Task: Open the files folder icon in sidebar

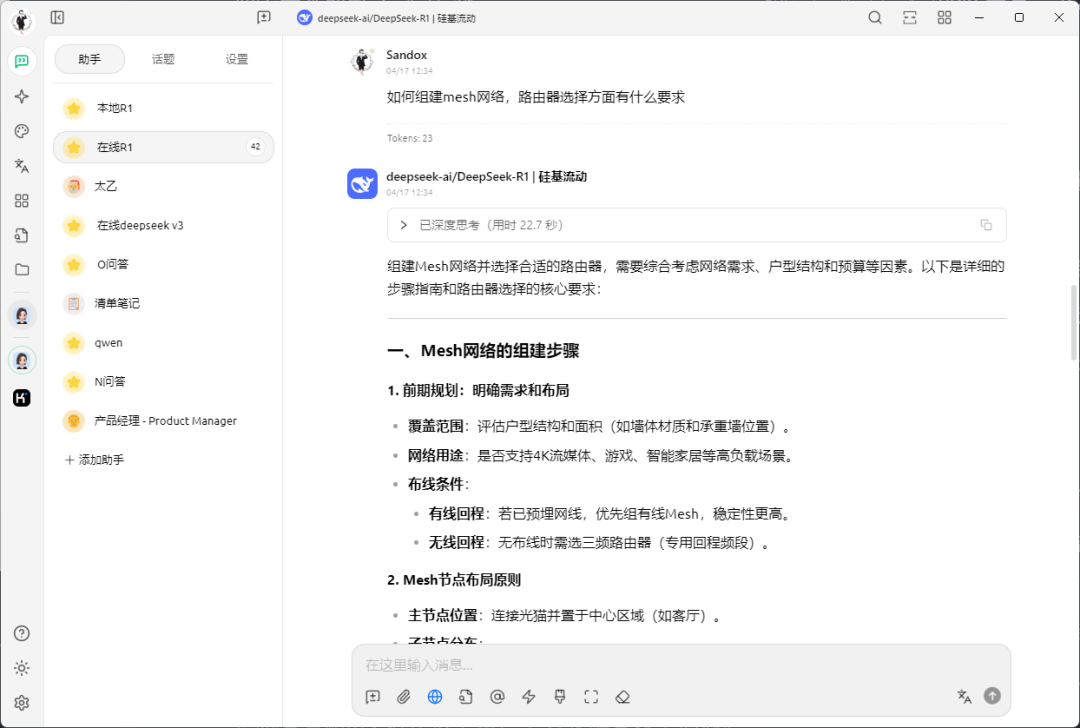Action: pyautogui.click(x=22, y=270)
